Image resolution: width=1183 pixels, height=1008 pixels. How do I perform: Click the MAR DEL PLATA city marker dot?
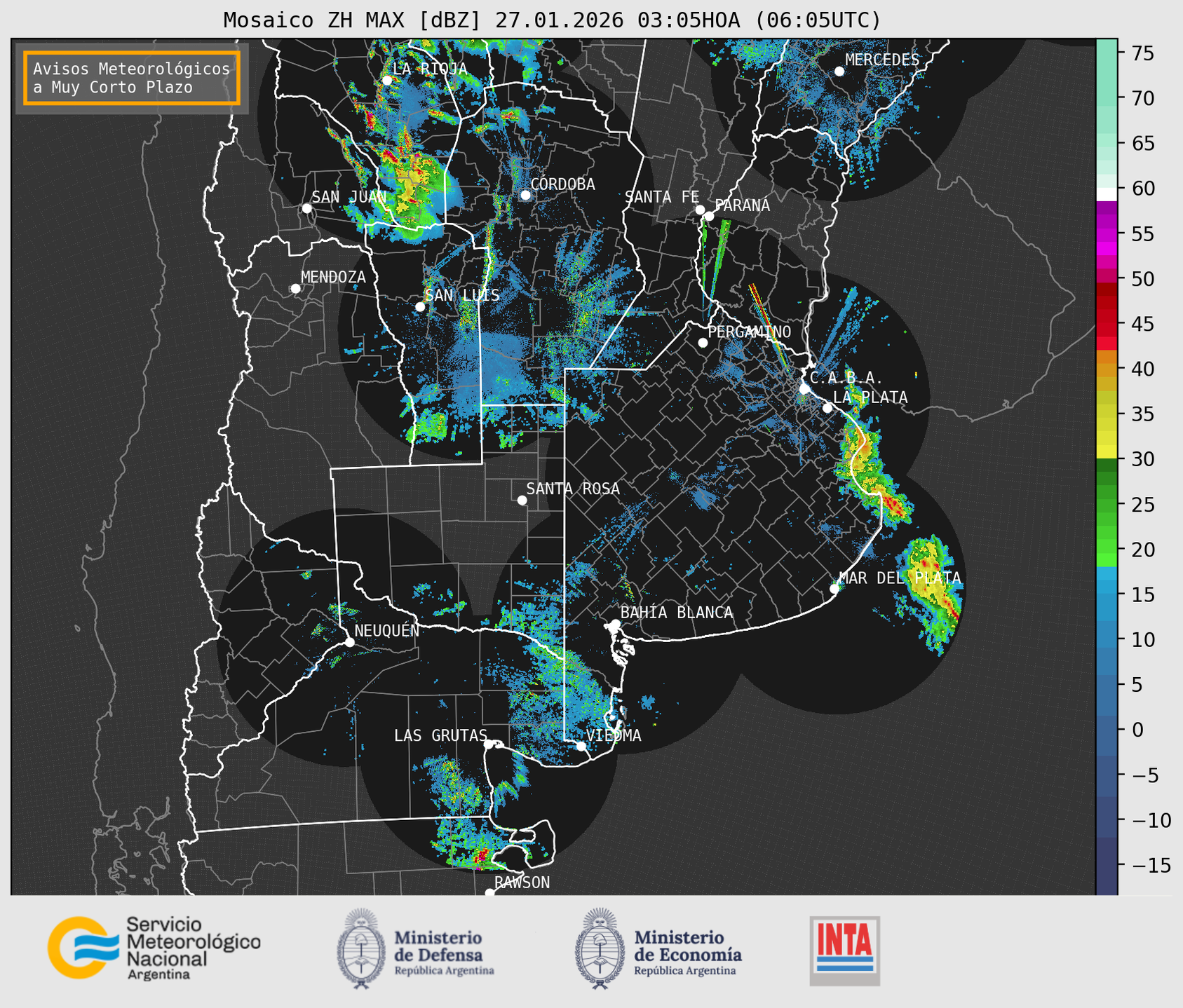(x=834, y=589)
